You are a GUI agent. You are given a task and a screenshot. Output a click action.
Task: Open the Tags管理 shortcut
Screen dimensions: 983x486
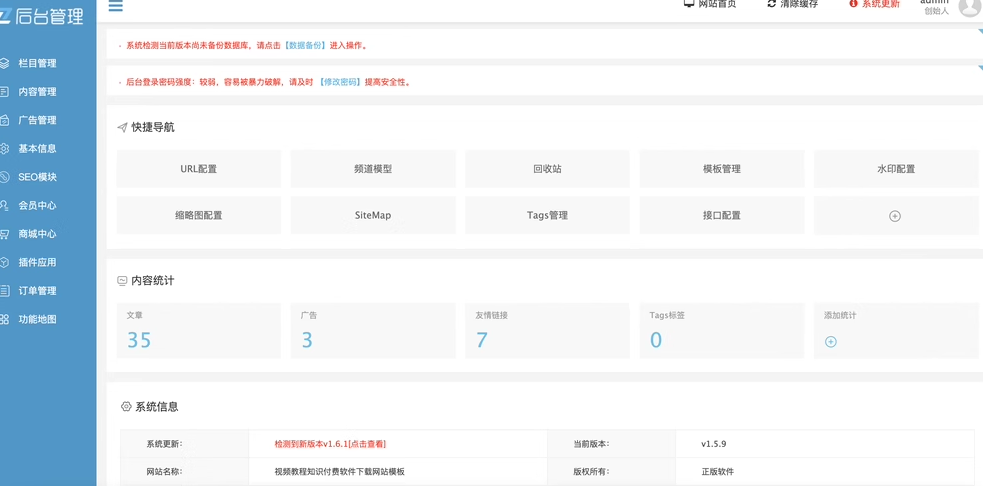(547, 215)
